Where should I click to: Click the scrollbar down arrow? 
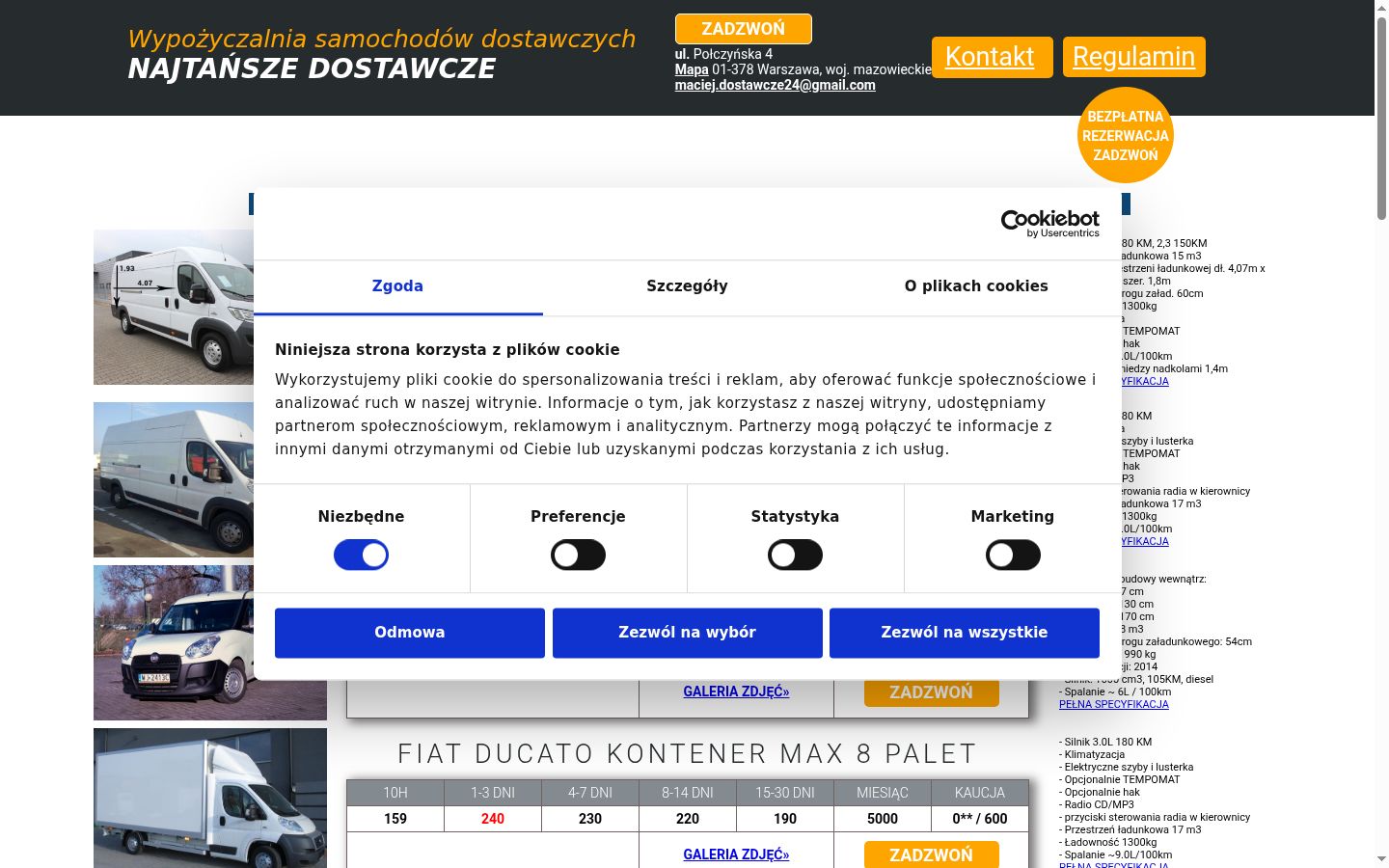[1381, 859]
